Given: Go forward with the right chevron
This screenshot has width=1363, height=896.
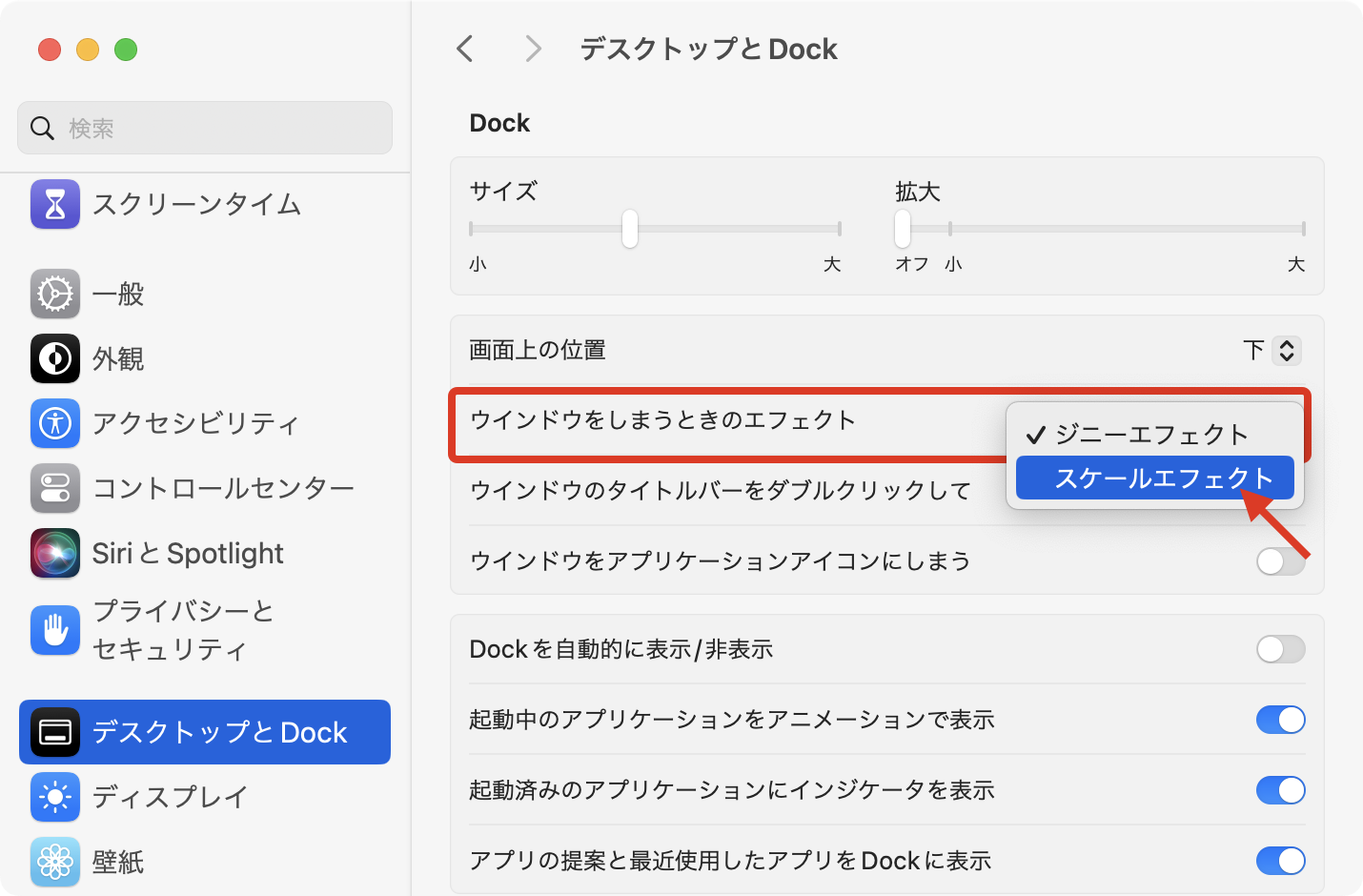Looking at the screenshot, I should 534,49.
